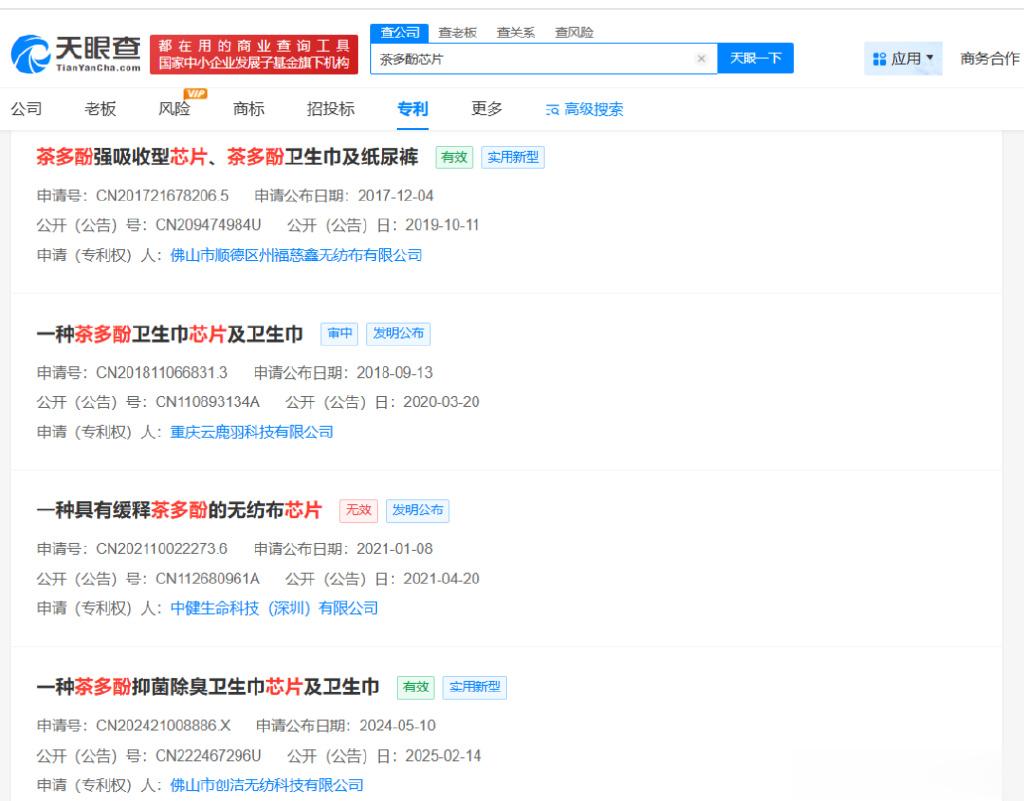
Task: Click 发明公布 tag on 一种茶多酚卫生巾芯片 patent
Action: (x=398, y=334)
